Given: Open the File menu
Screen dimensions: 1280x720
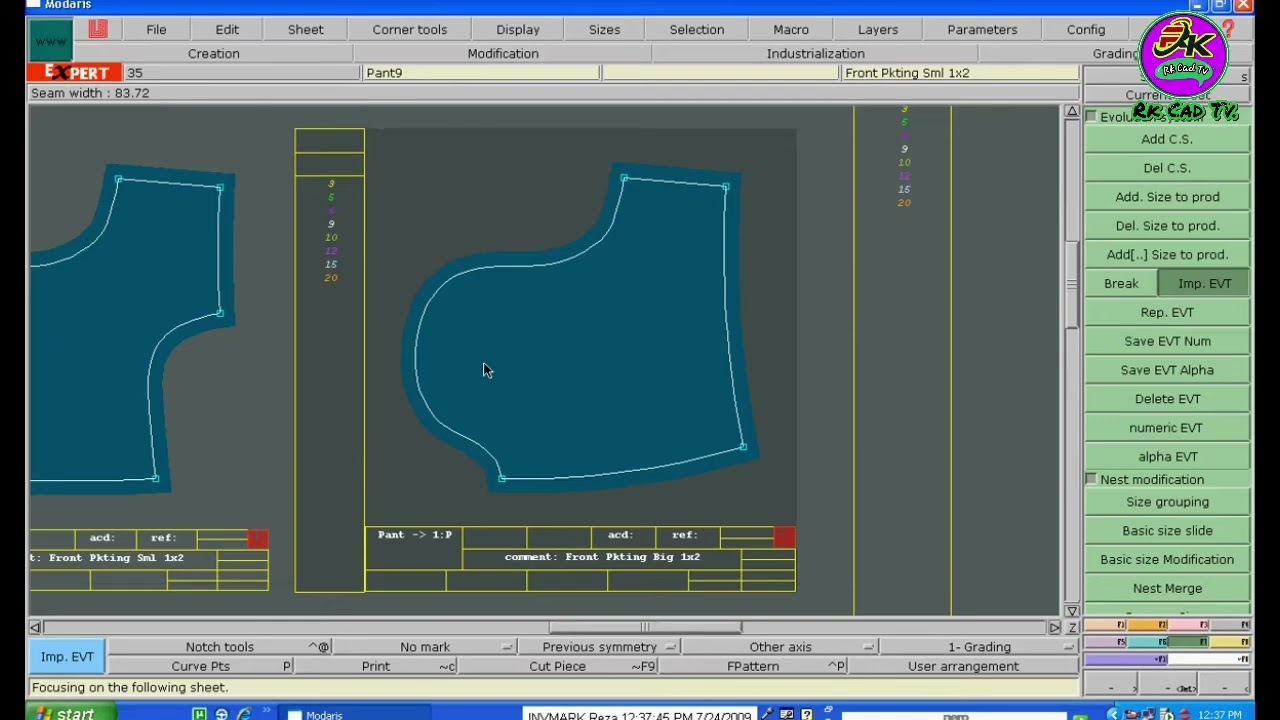Looking at the screenshot, I should (x=156, y=30).
